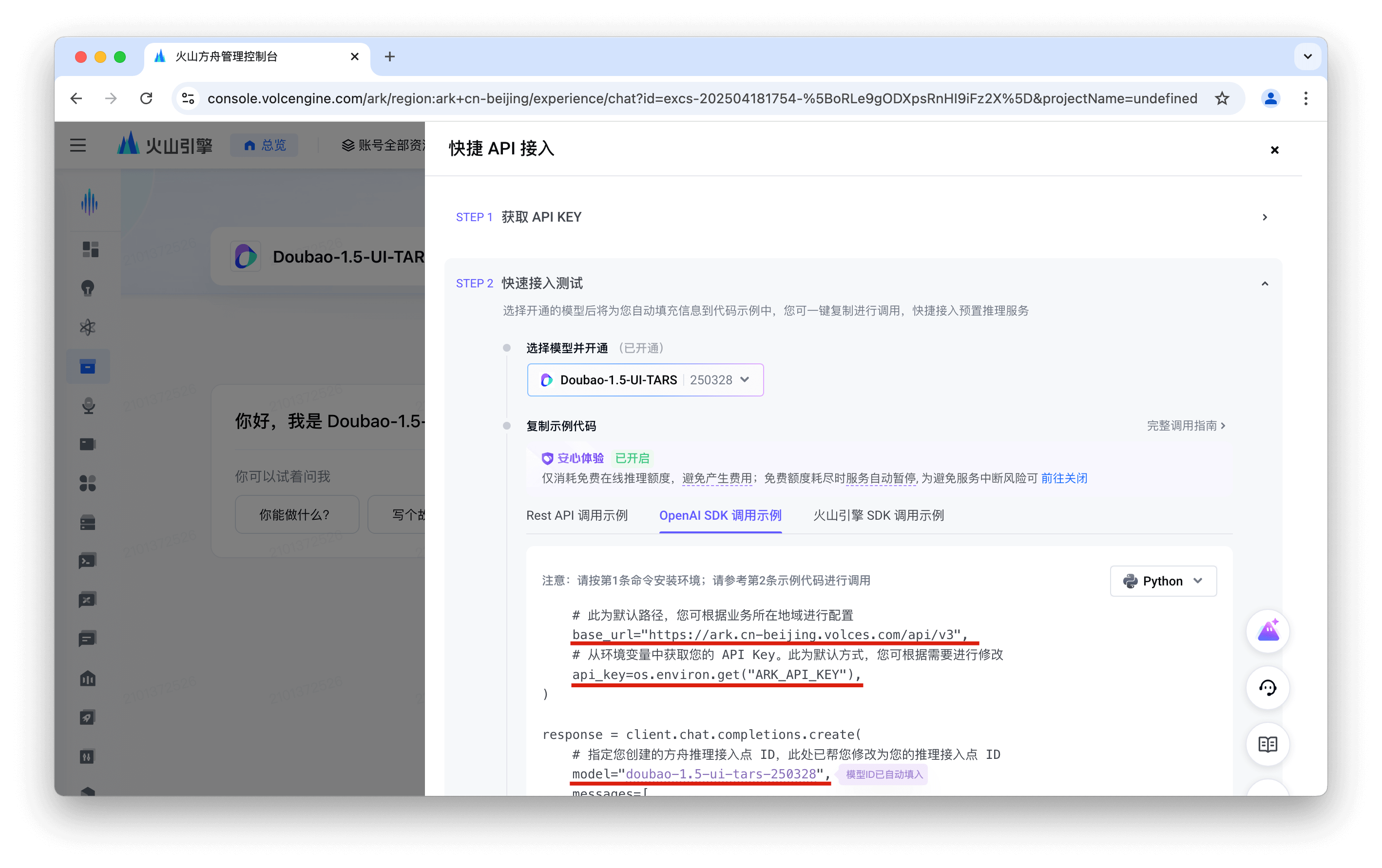Click the lightbulb icon in sidebar

pos(88,288)
